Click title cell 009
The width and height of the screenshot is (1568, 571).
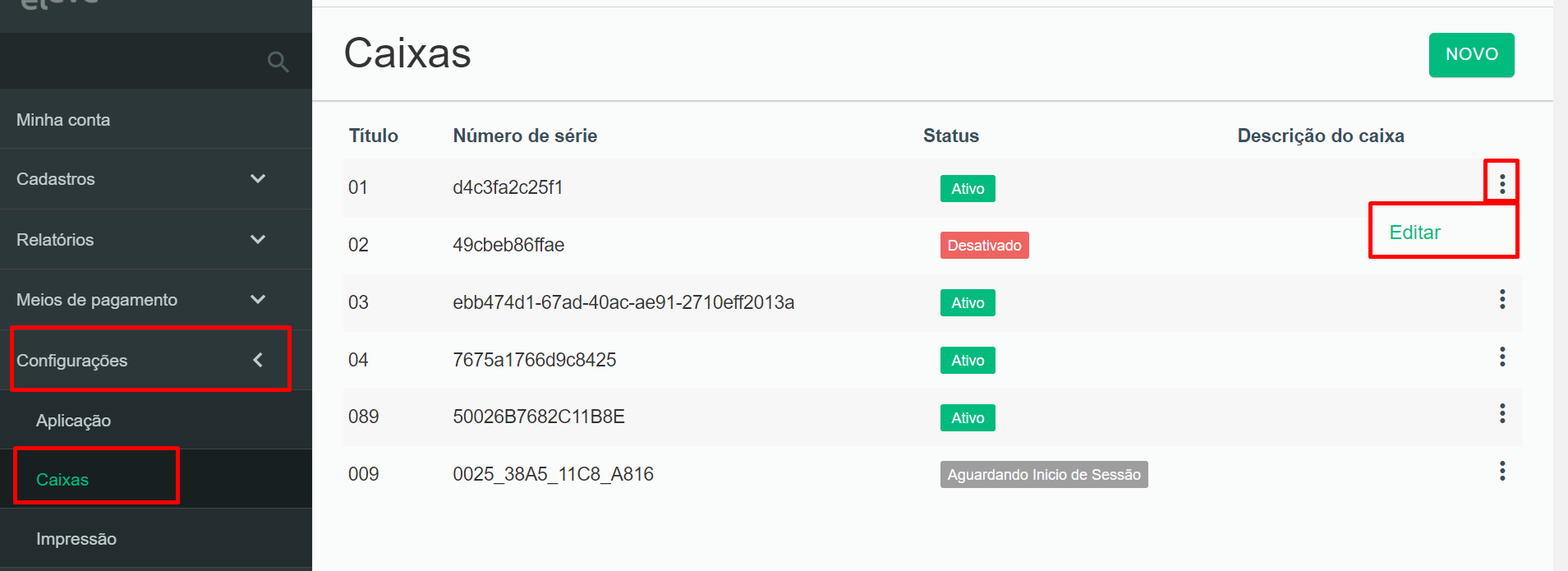pos(364,474)
